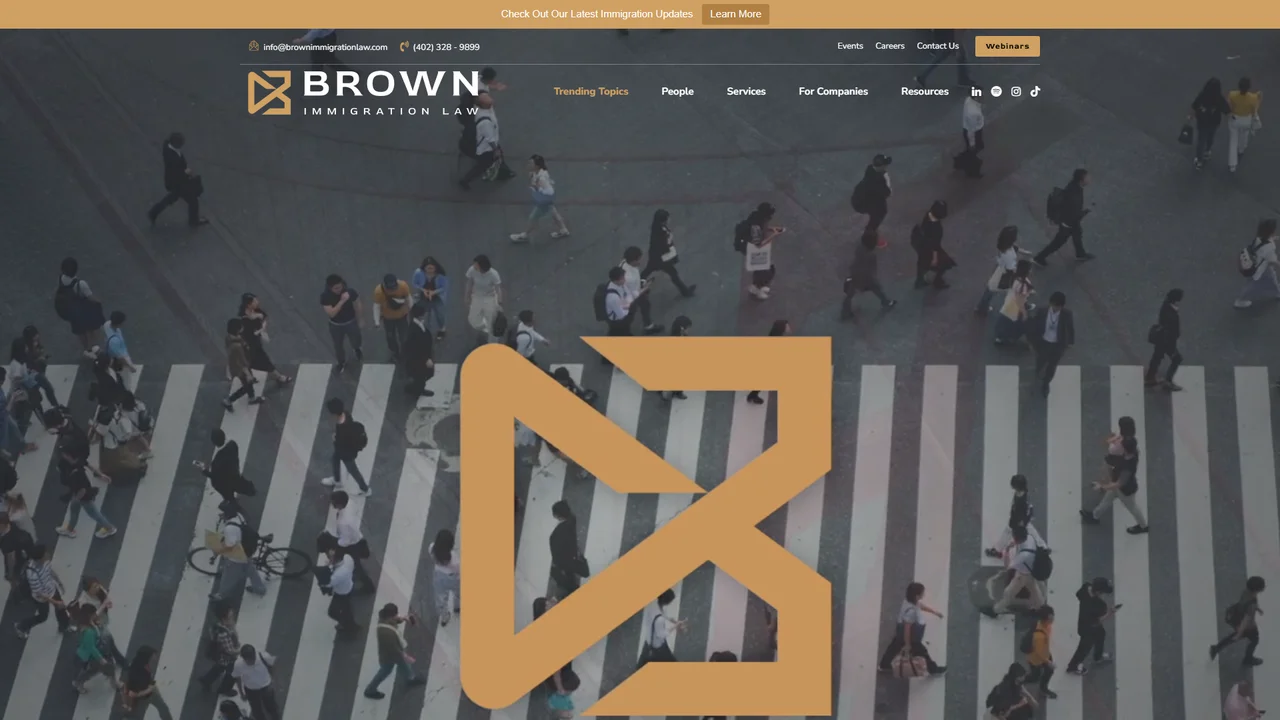Open the Spotify social icon
The width and height of the screenshot is (1280, 720).
(x=996, y=91)
